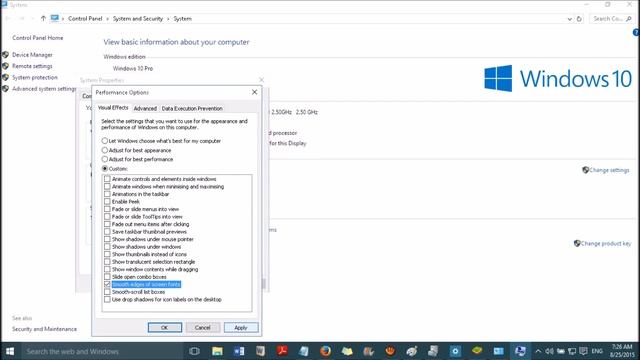Check Fade or slide menus into view

pyautogui.click(x=107, y=209)
